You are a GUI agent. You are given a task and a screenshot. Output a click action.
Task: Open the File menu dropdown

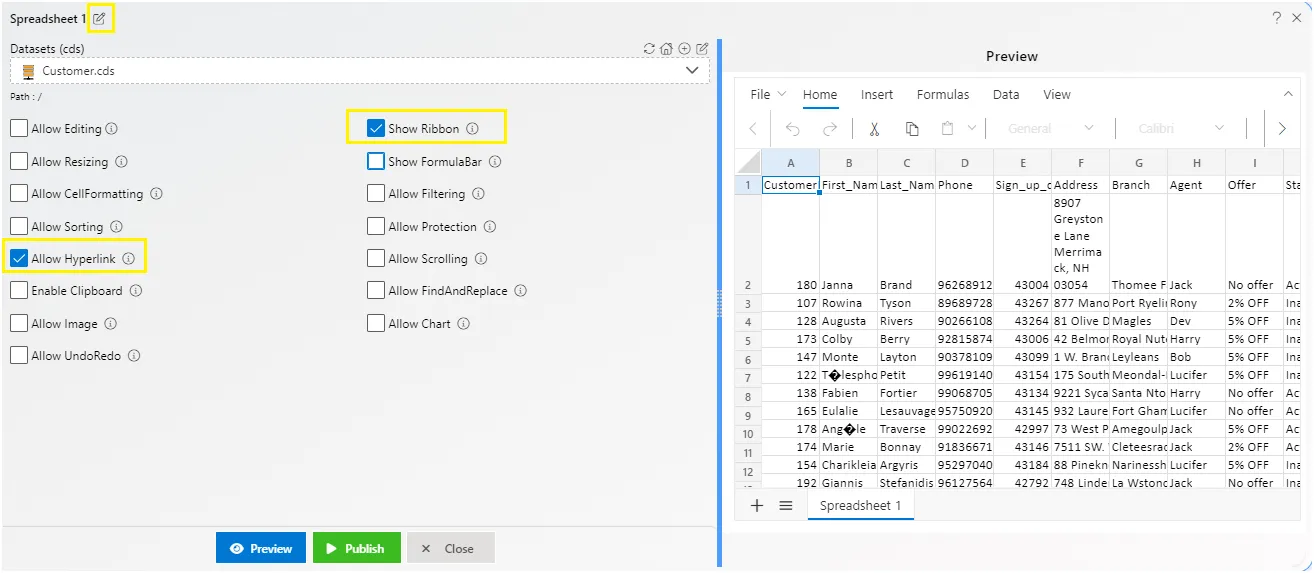[x=768, y=95]
